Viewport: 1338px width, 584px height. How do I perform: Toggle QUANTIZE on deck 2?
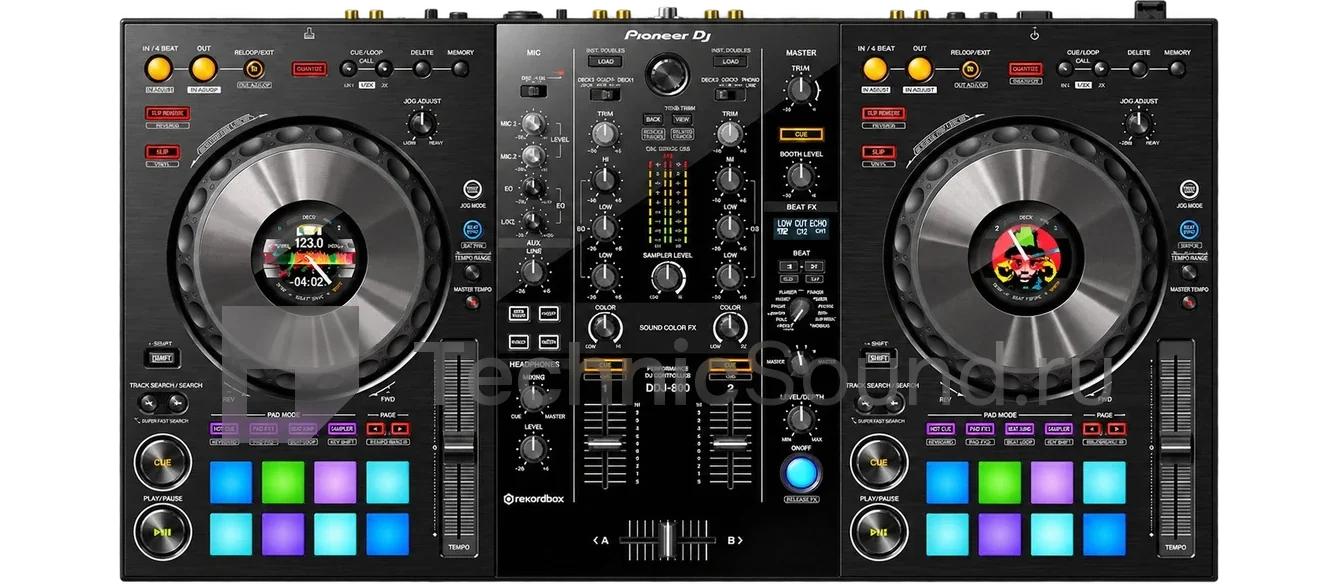[1025, 69]
